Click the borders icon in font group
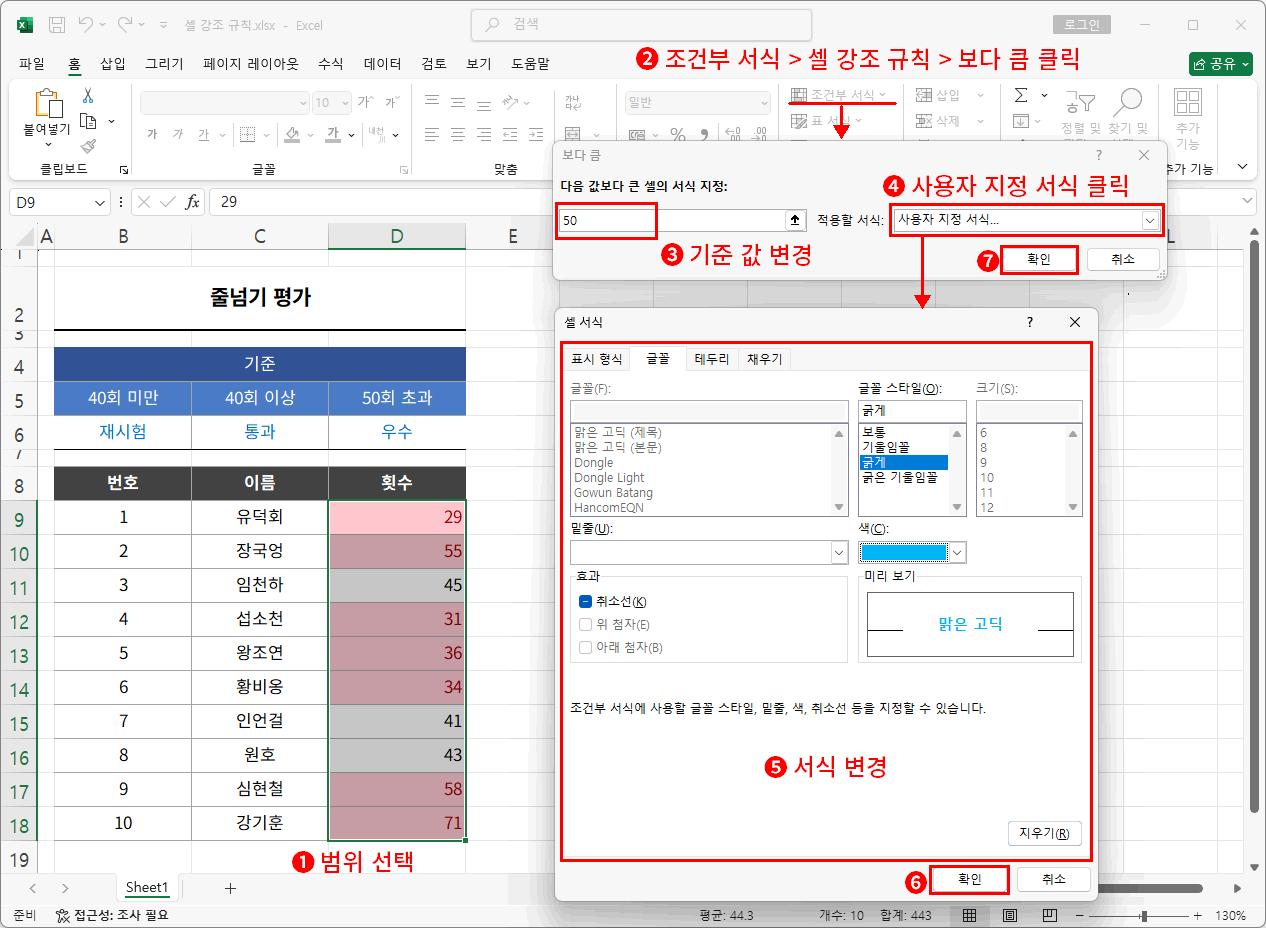The height and width of the screenshot is (928, 1266). click(246, 134)
